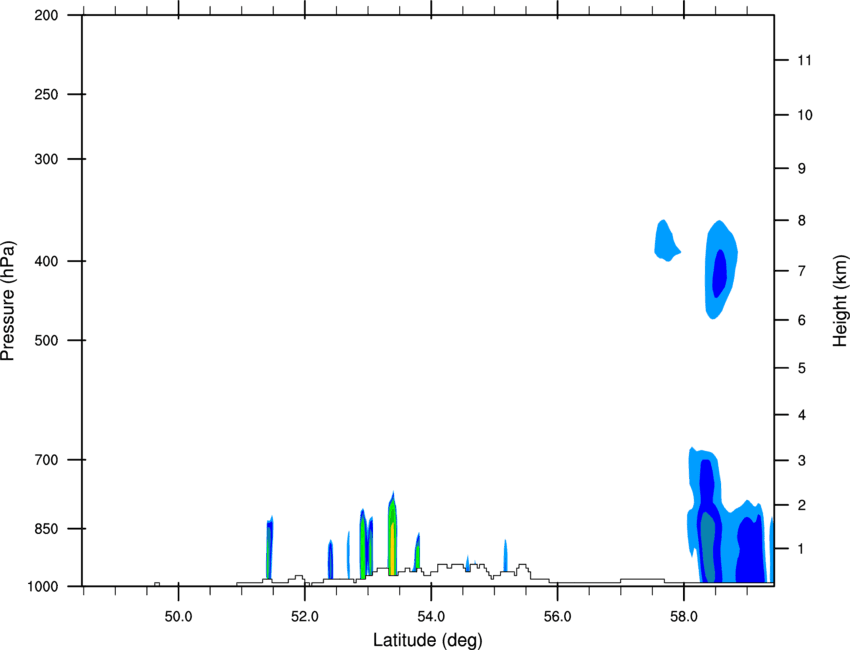850x650 pixels.
Task: Pick the 2 km height label
Action: click(802, 505)
